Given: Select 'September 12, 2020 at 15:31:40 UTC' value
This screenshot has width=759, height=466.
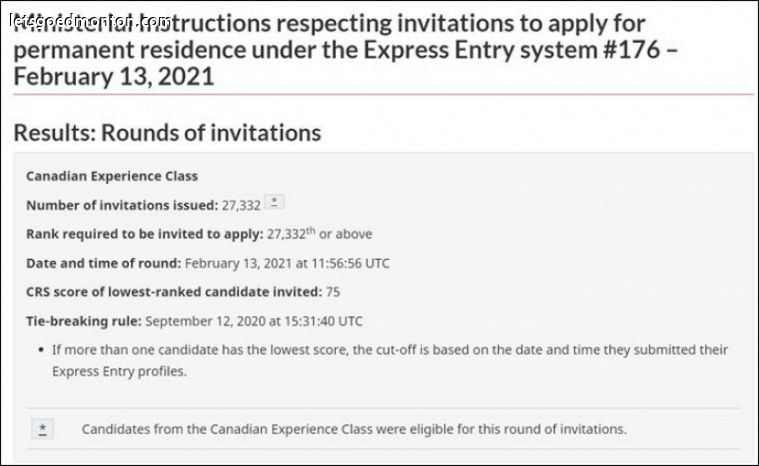Looking at the screenshot, I should (254, 321).
